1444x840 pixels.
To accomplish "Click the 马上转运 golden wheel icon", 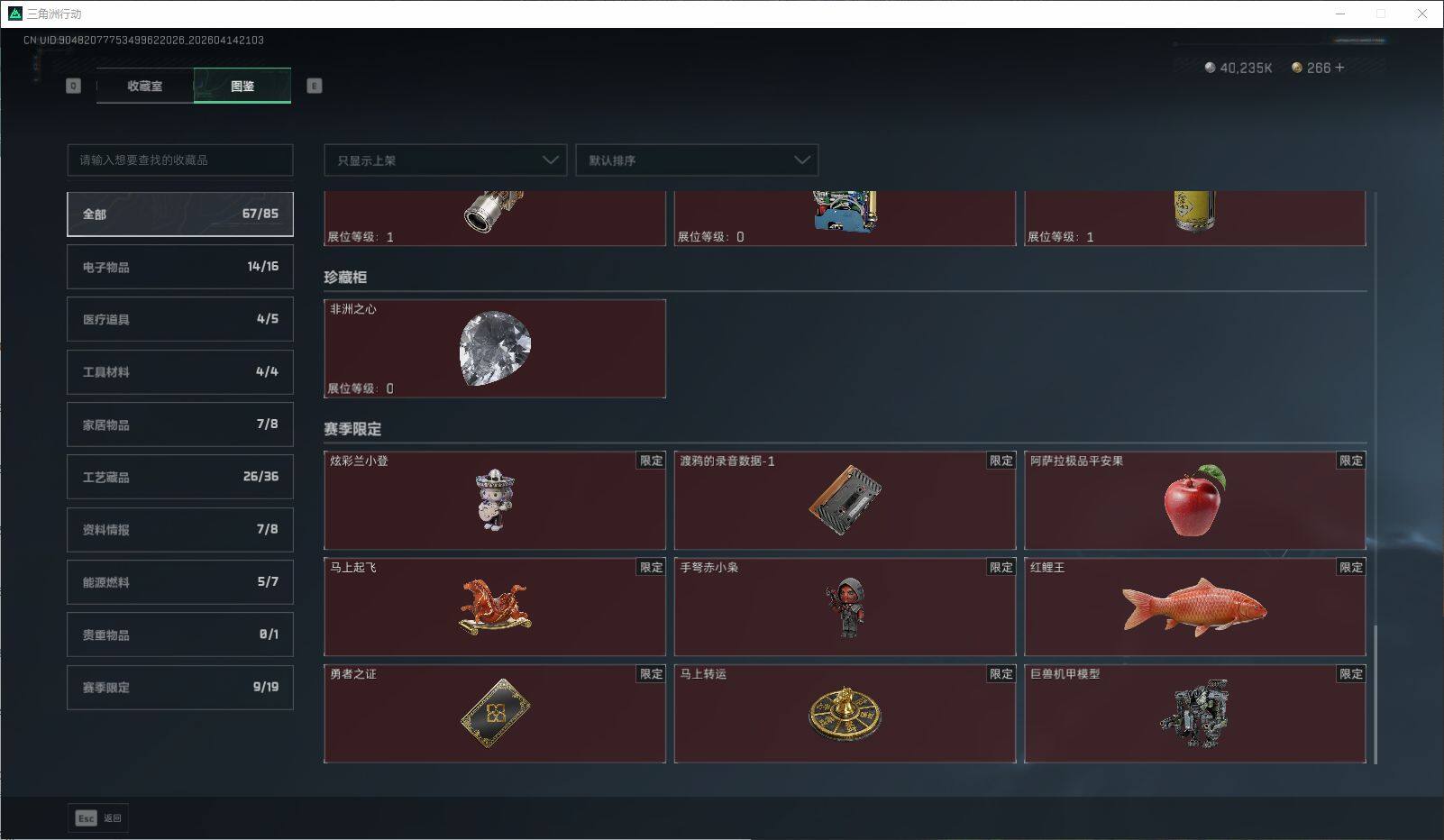I will coord(845,714).
